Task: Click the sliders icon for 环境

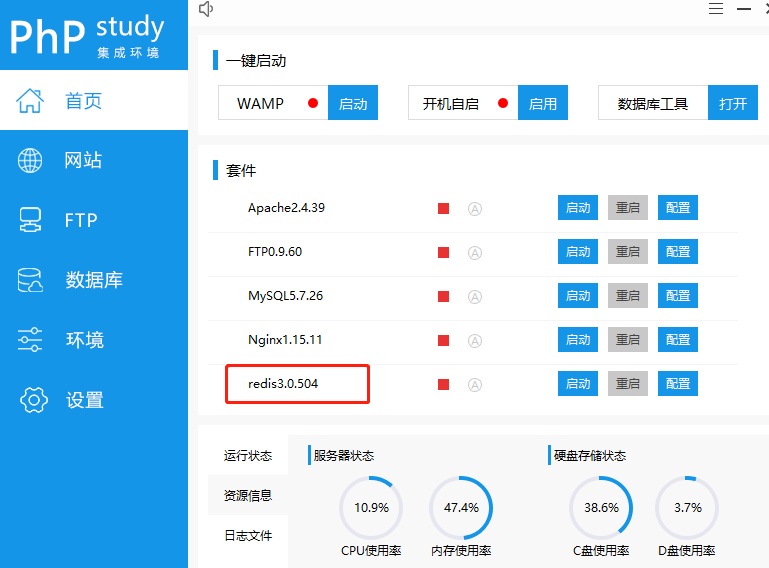Action: pyautogui.click(x=30, y=339)
